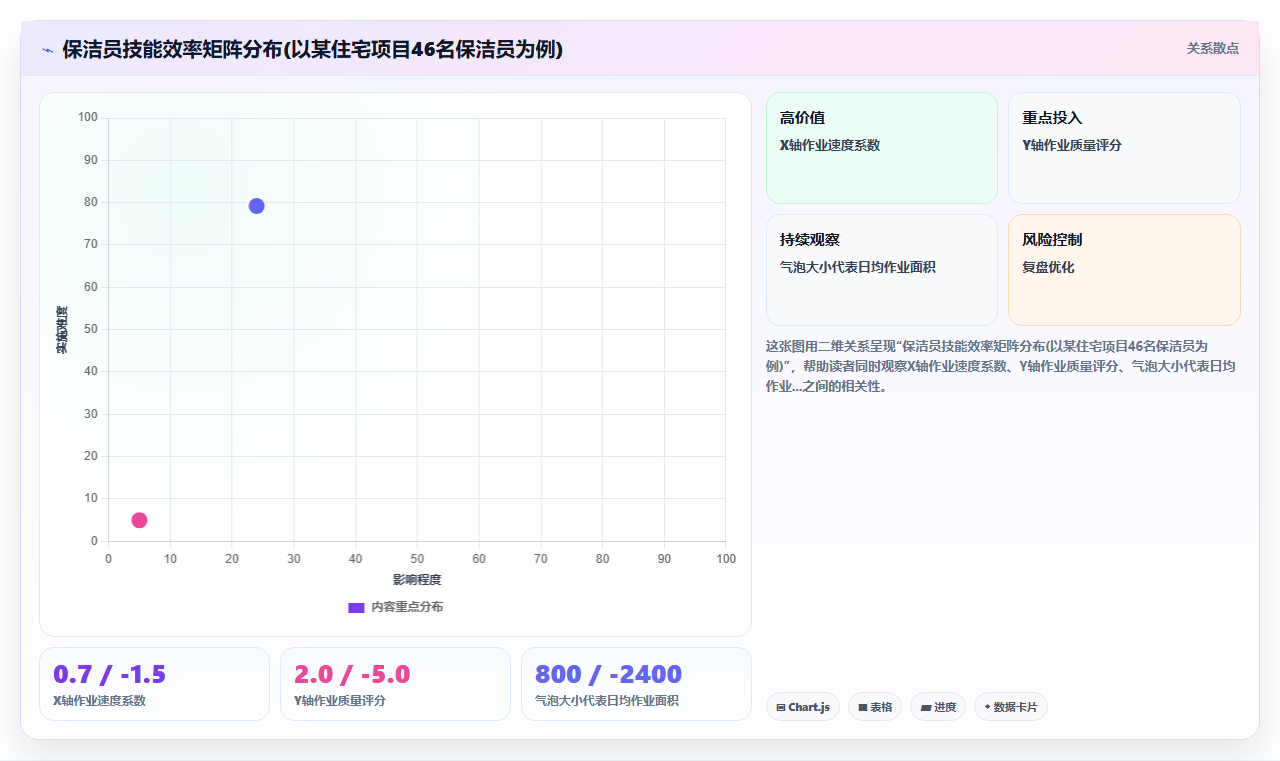Toggle the 内容重点分布 legend entry
Screen dimensions: 1280x761
(395, 607)
